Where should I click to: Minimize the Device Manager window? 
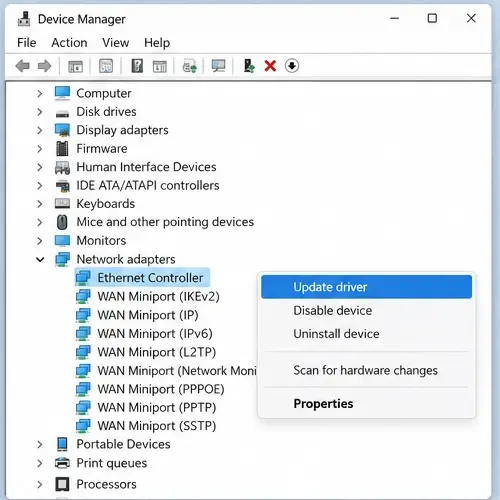(395, 18)
